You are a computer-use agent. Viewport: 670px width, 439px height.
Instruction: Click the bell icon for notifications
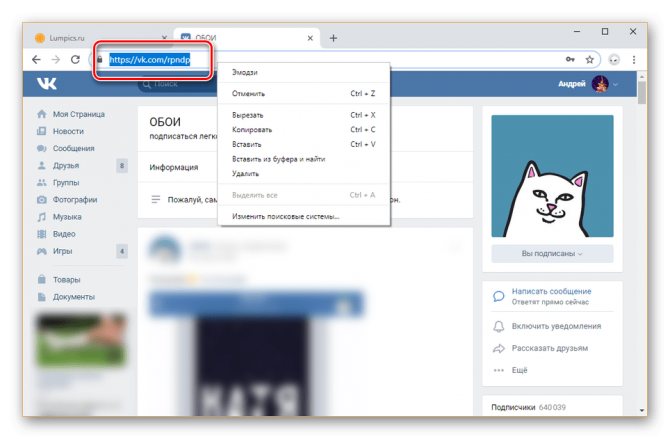(x=499, y=327)
